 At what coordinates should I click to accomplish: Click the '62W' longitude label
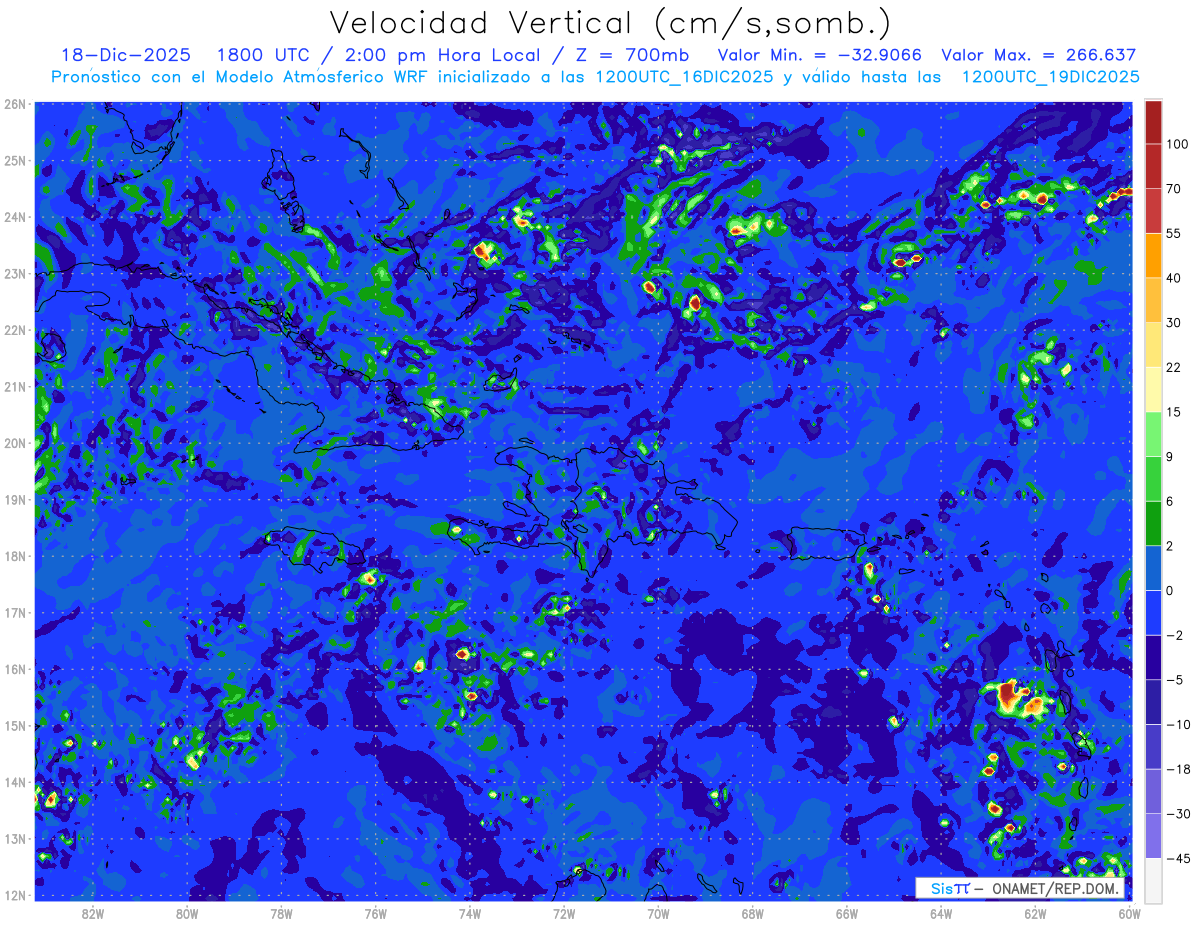[x=1036, y=913]
